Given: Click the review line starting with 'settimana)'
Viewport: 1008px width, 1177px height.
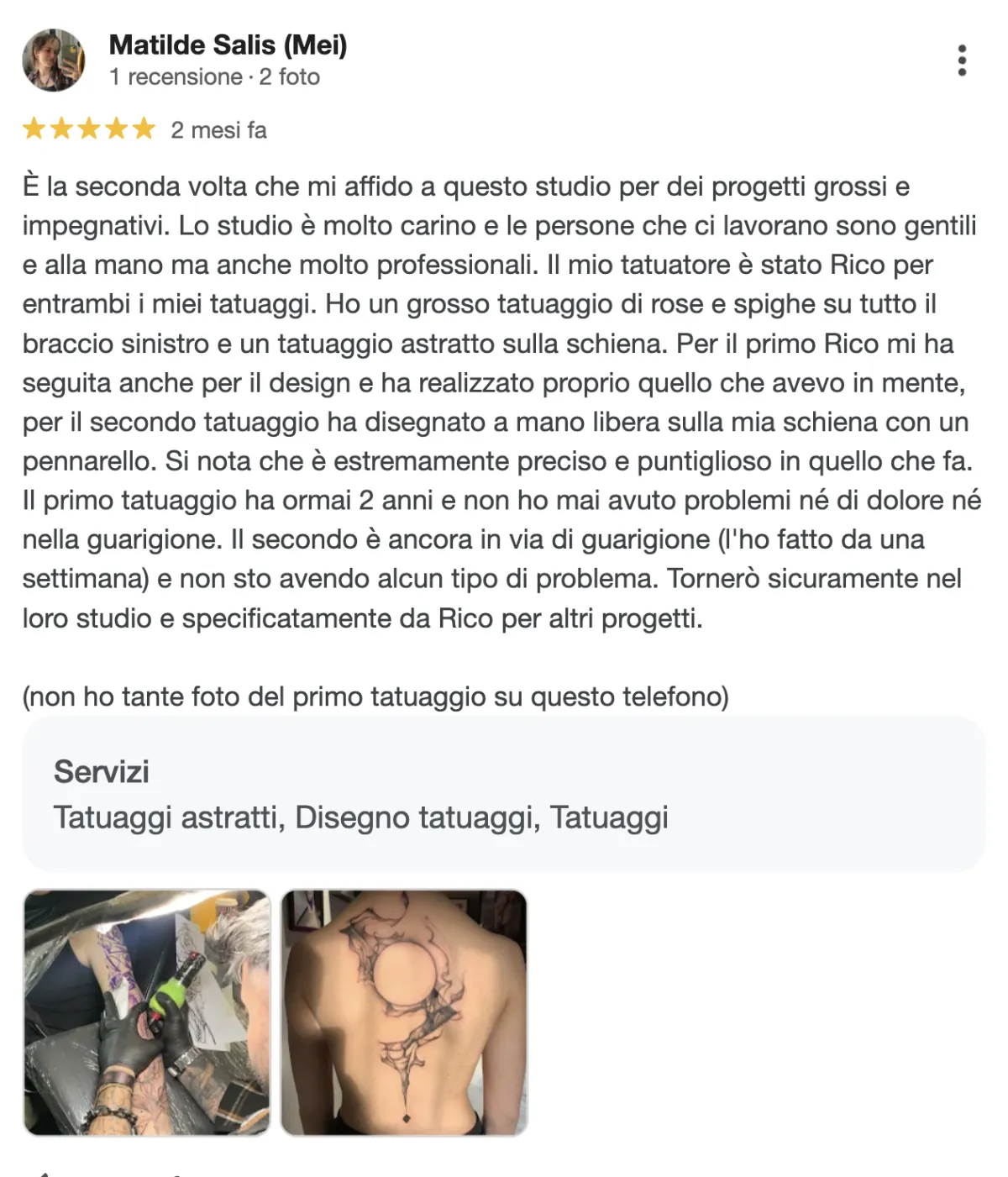Looking at the screenshot, I should pos(492,579).
